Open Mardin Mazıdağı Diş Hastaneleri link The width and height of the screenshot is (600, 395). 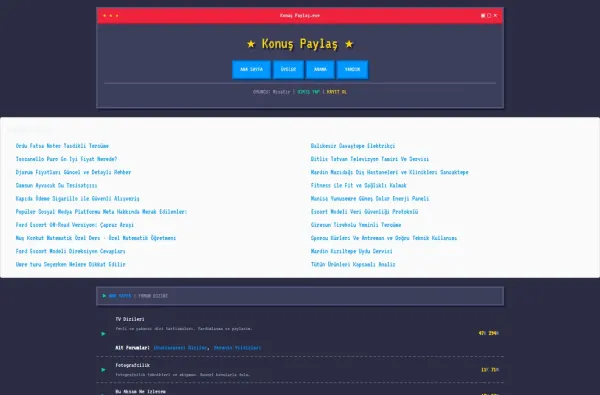pos(390,172)
